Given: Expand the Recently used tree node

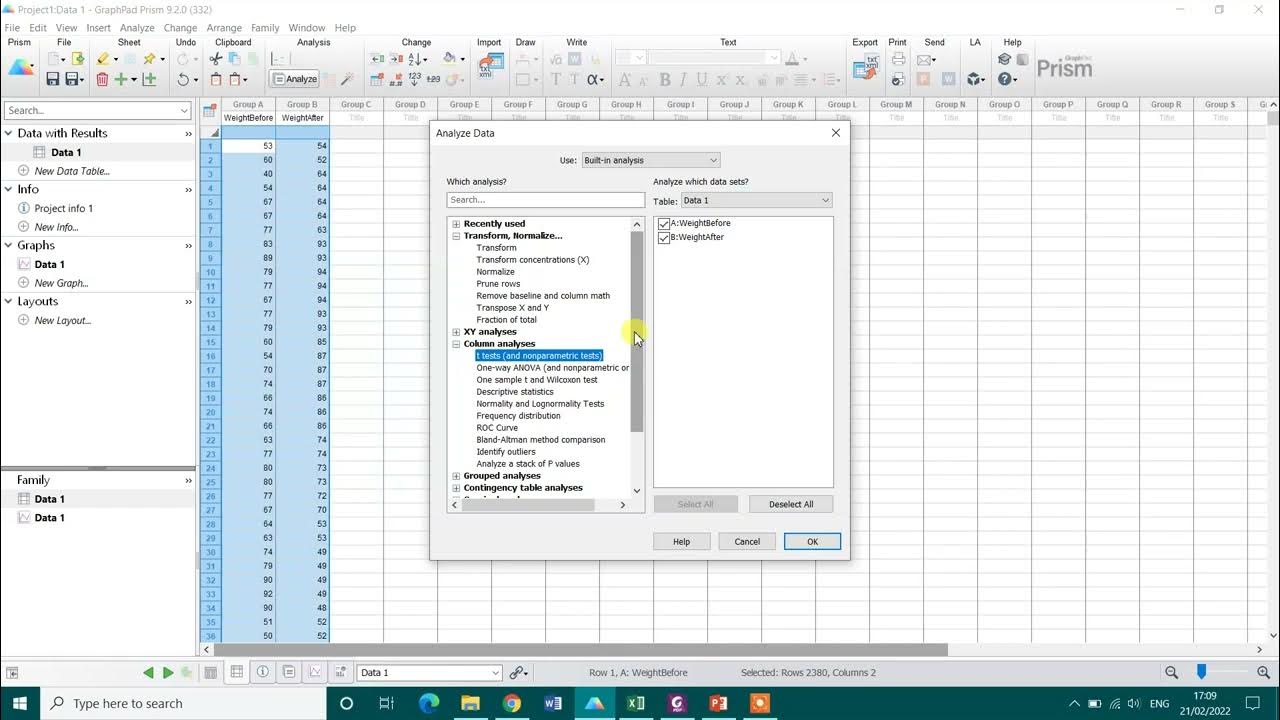Looking at the screenshot, I should [x=456, y=224].
